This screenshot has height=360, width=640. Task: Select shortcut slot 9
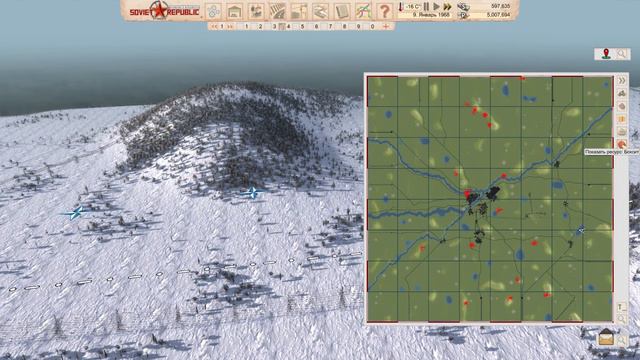point(358,27)
